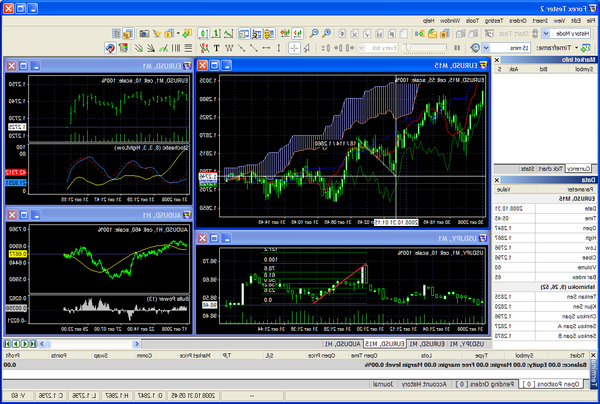Select the Wave 'W' symbols tool

tap(229, 48)
